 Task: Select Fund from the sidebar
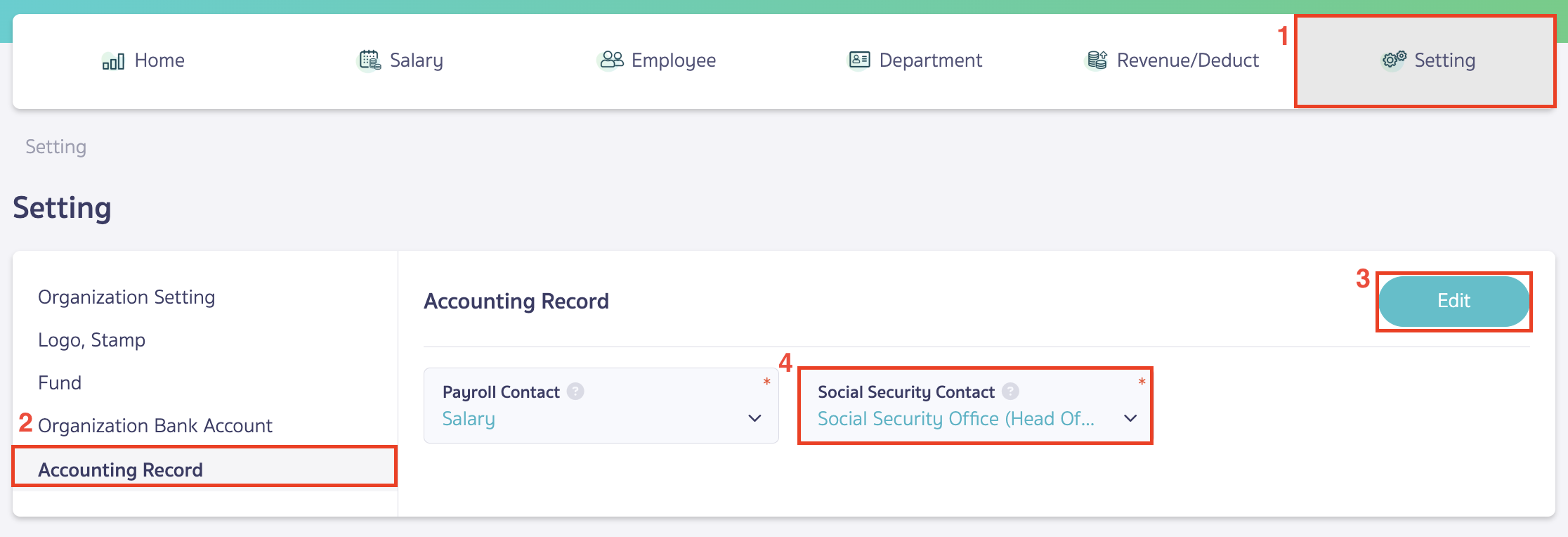tap(59, 382)
